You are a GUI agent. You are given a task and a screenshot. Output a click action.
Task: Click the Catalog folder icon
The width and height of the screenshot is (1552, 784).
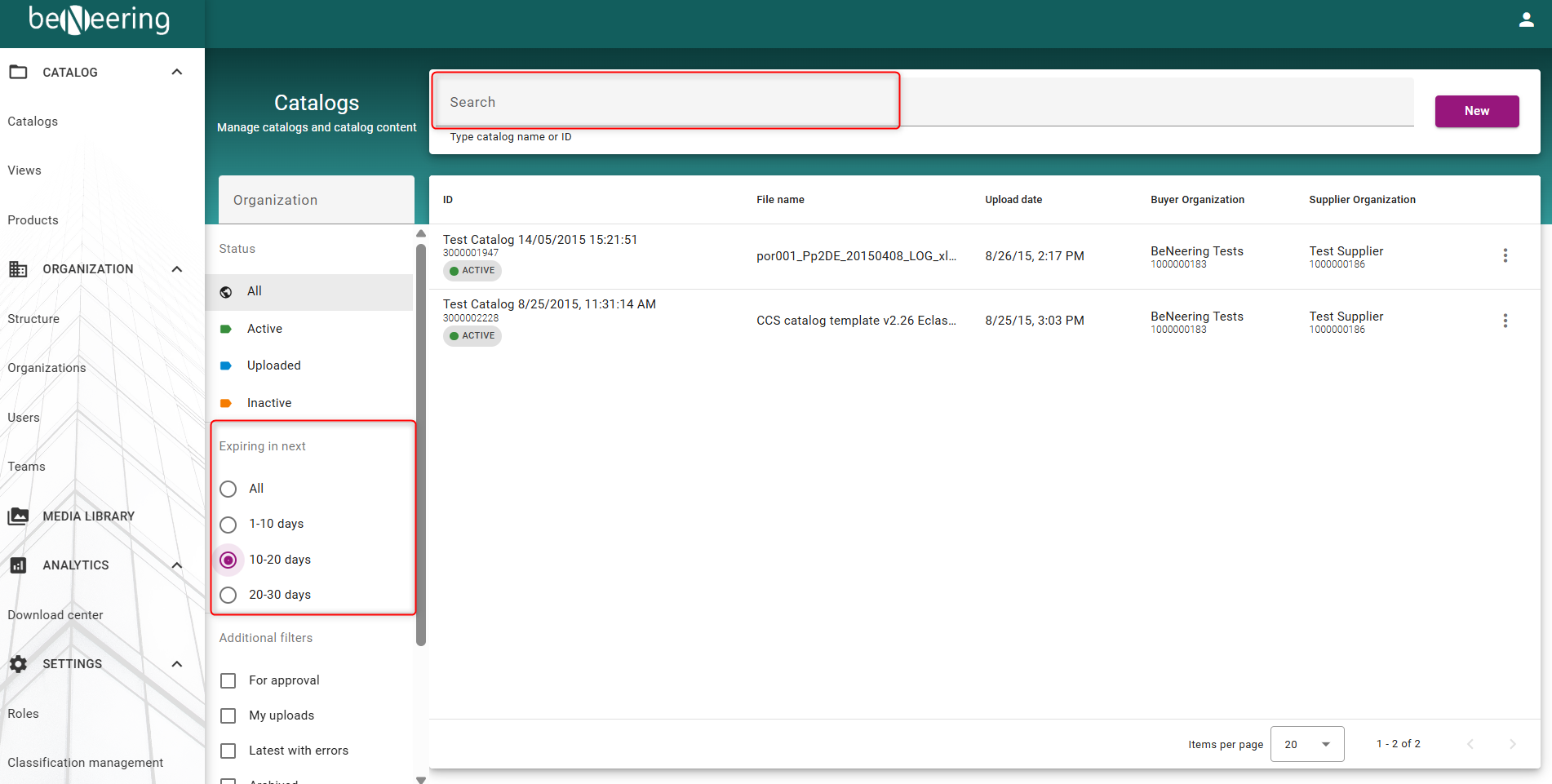coord(18,73)
